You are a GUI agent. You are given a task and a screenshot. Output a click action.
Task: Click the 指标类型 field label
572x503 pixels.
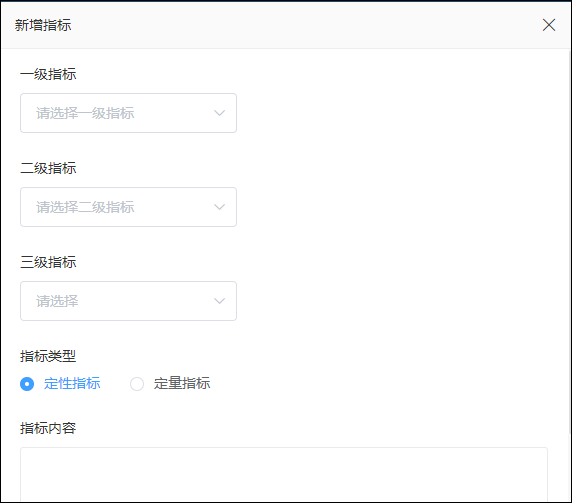pyautogui.click(x=48, y=356)
